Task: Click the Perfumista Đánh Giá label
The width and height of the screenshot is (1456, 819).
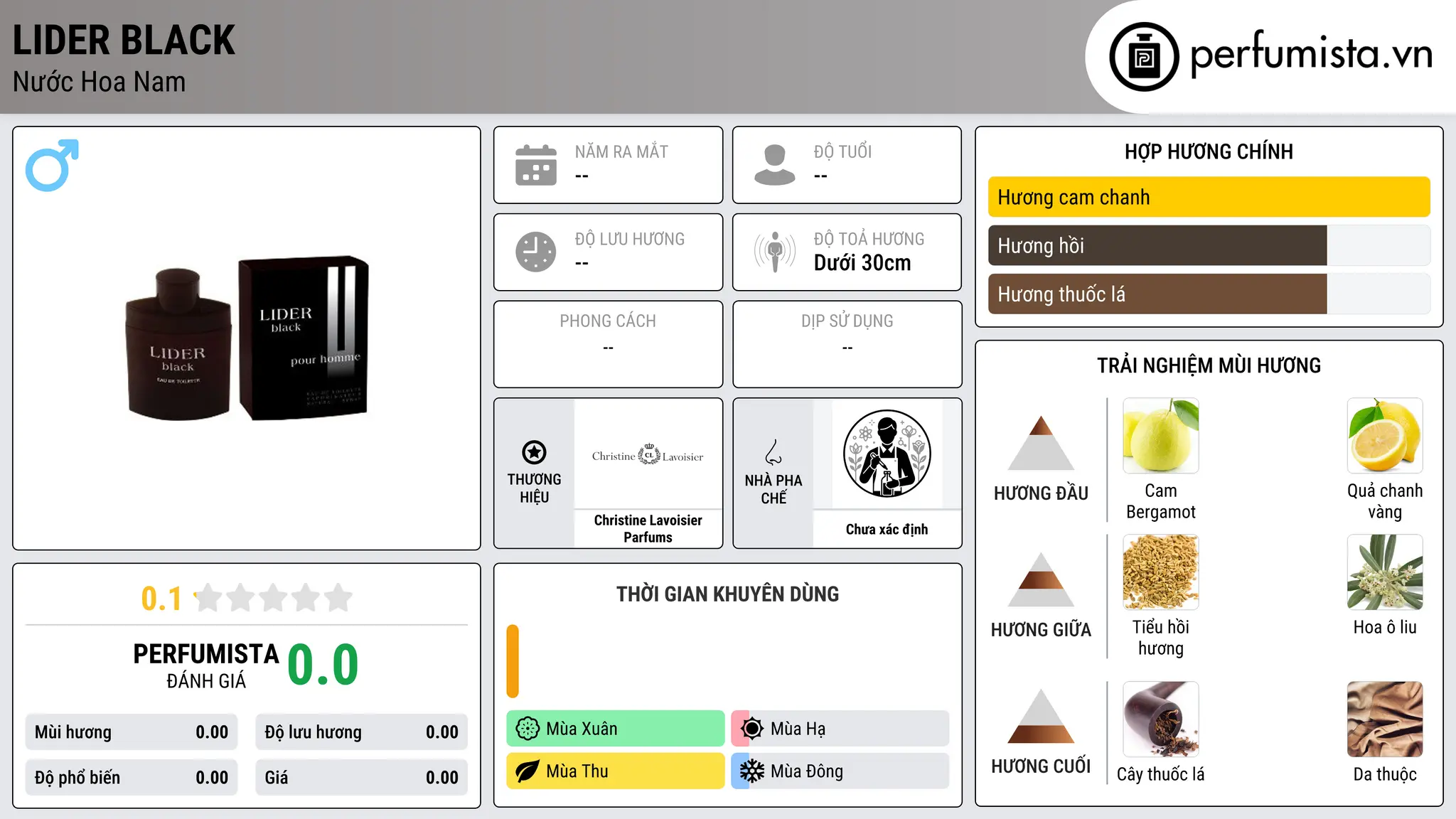Action: click(x=206, y=666)
